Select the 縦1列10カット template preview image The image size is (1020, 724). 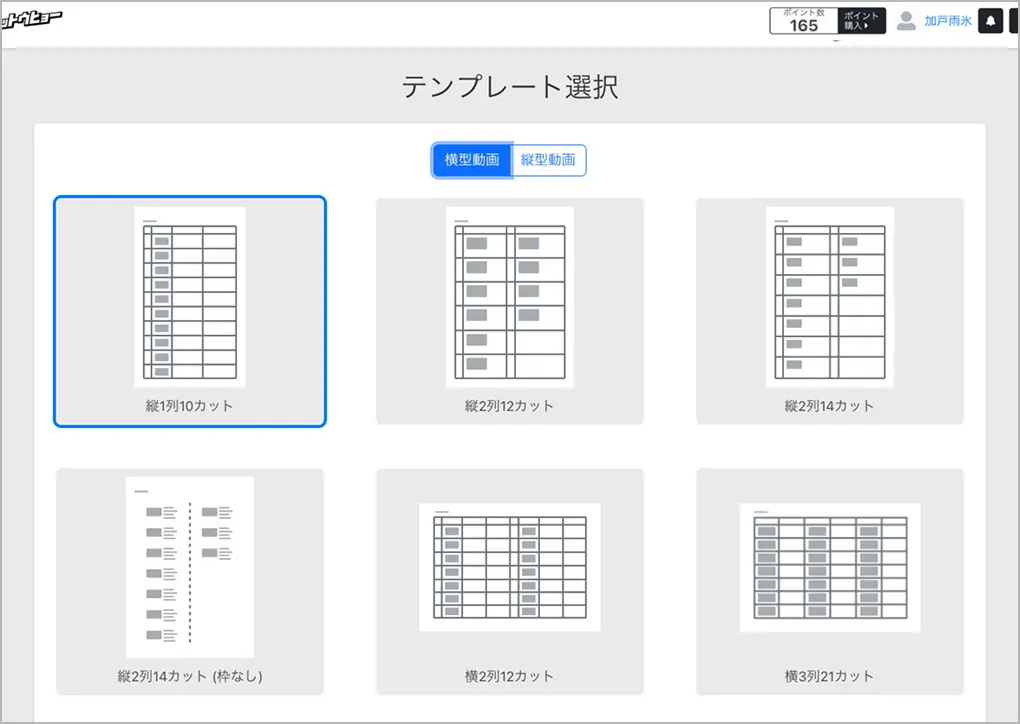190,297
